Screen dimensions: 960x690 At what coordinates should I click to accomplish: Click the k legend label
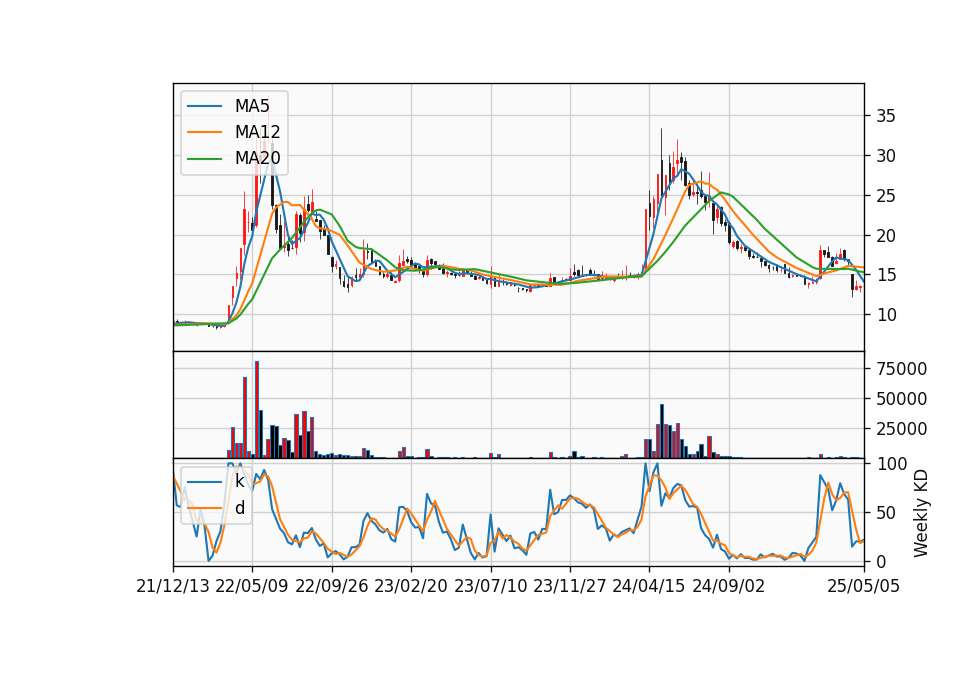[x=239, y=481]
